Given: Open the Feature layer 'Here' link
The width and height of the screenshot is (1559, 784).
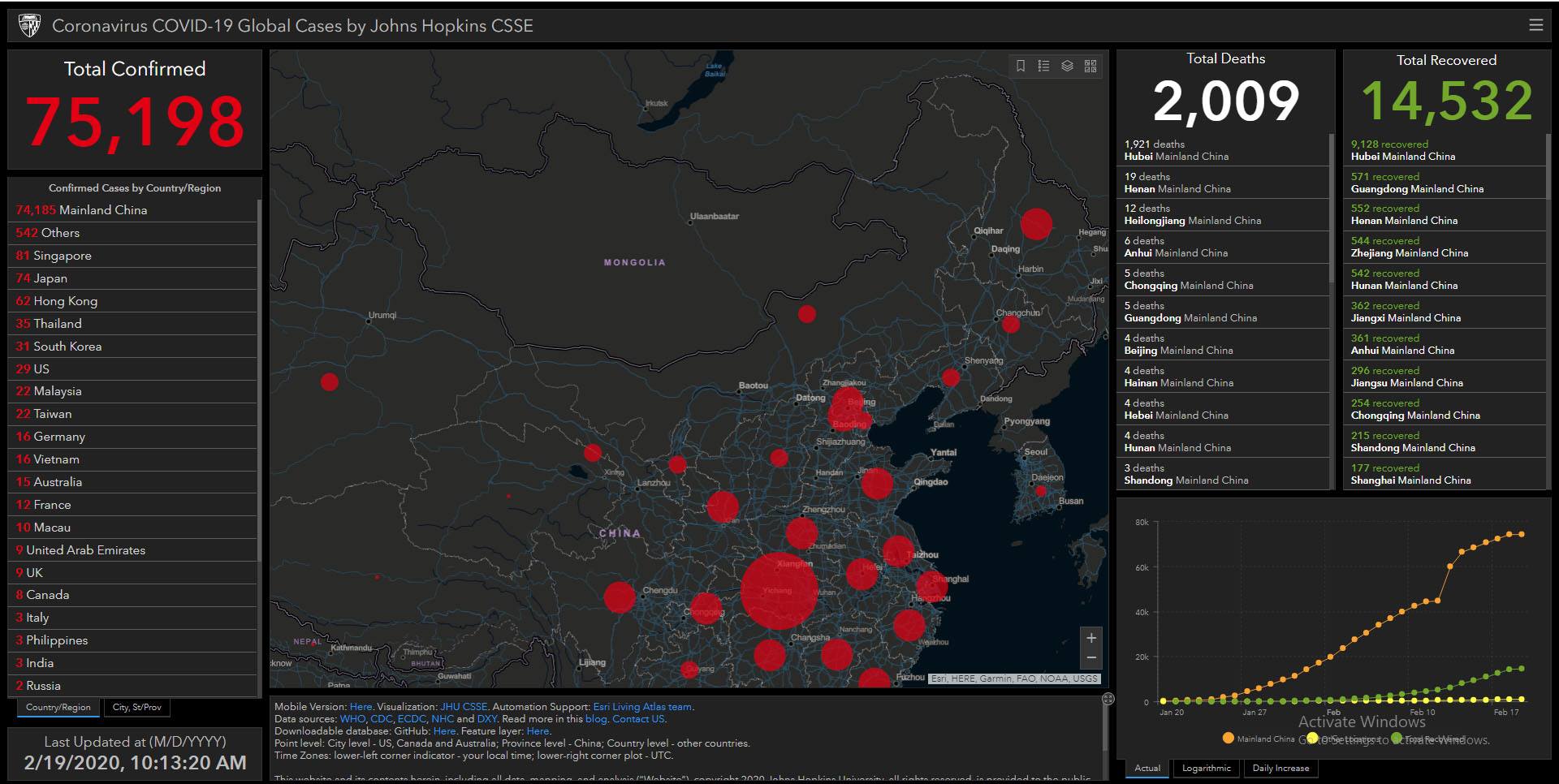Looking at the screenshot, I should click(x=538, y=731).
